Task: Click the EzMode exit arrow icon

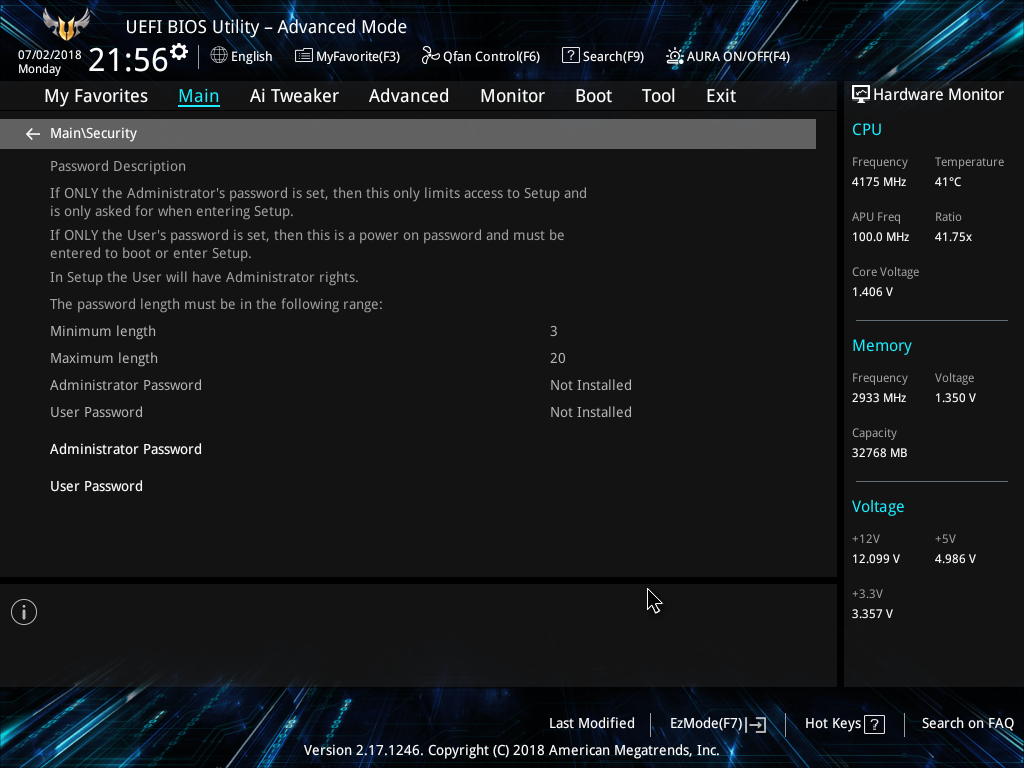Action: tap(756, 724)
